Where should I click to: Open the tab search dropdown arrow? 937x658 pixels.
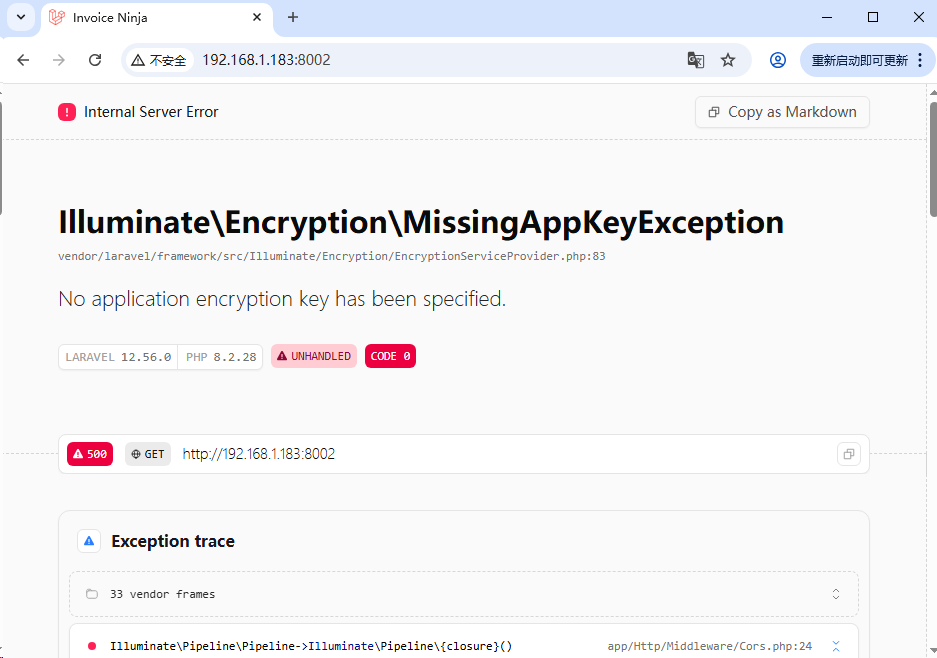tap(20, 17)
